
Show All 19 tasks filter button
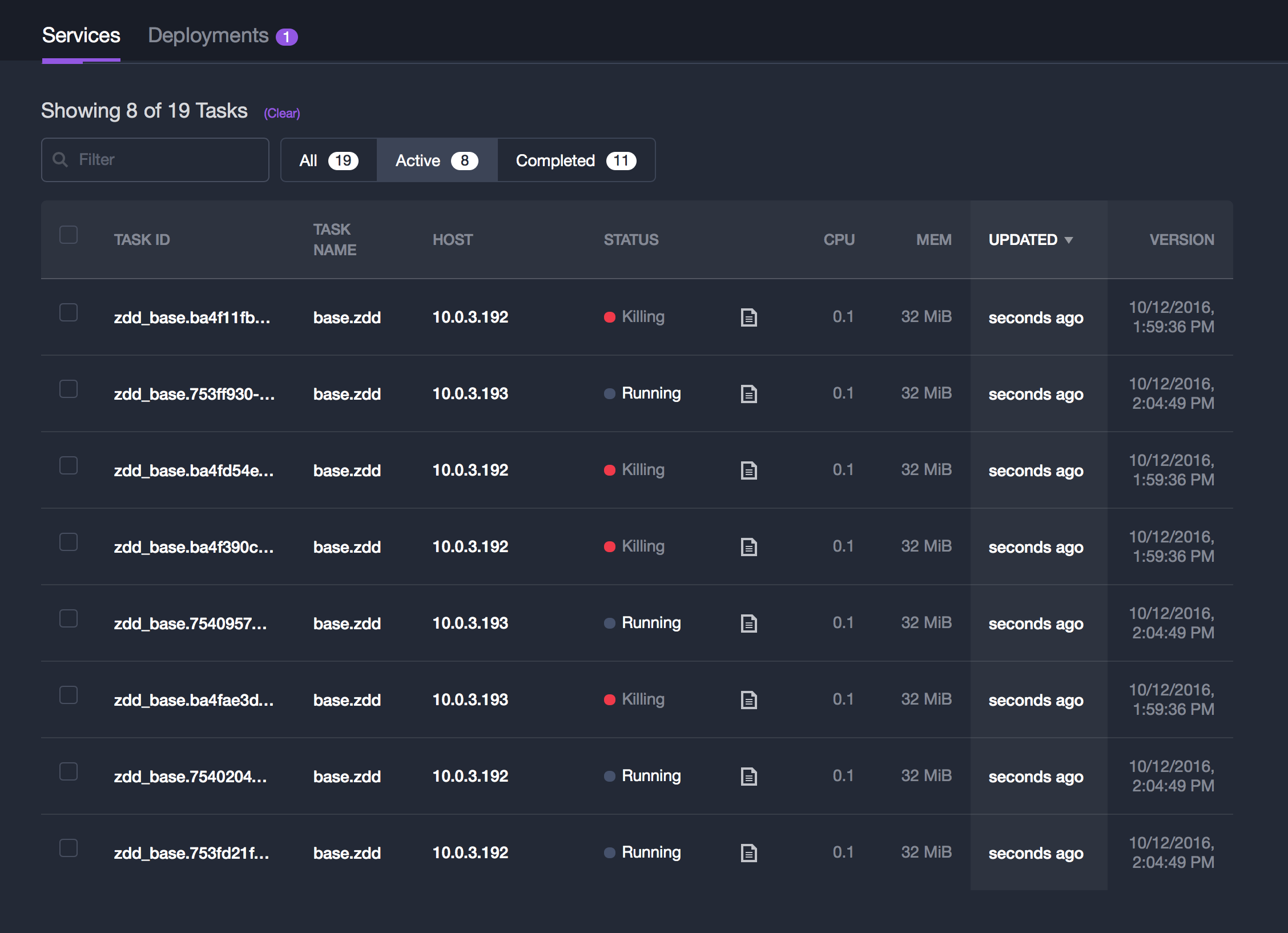click(328, 160)
